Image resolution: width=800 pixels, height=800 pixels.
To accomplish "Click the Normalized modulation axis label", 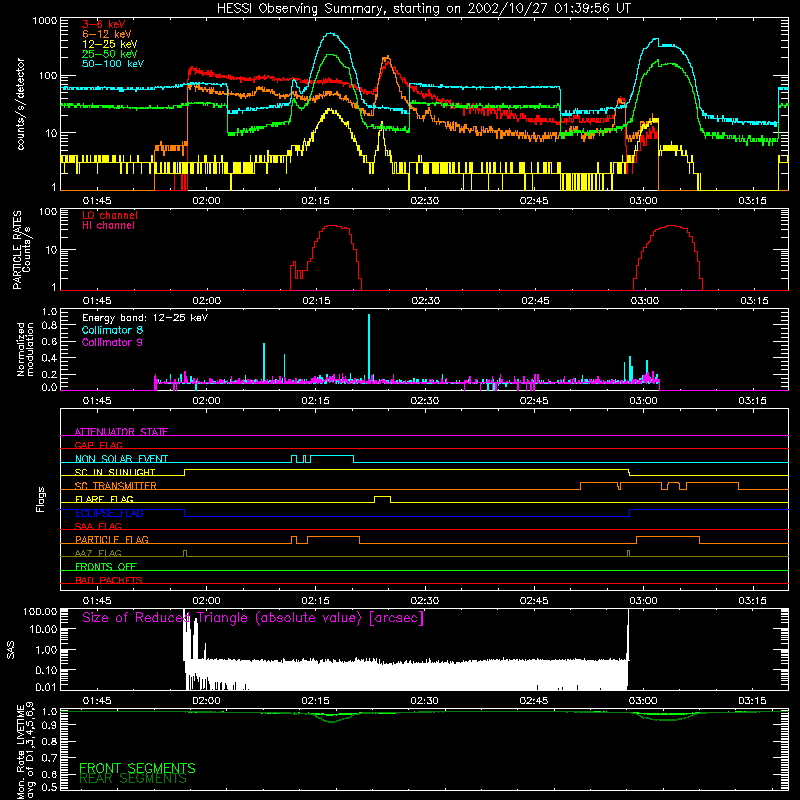I will pos(25,349).
